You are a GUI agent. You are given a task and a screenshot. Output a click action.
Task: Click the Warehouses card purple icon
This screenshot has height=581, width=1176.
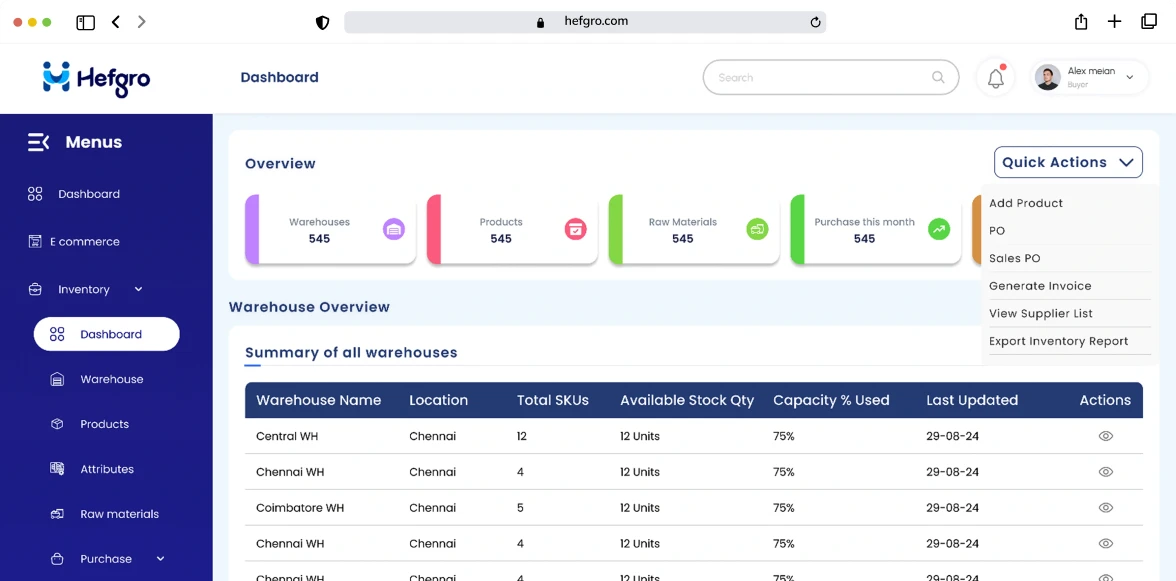[x=394, y=229]
